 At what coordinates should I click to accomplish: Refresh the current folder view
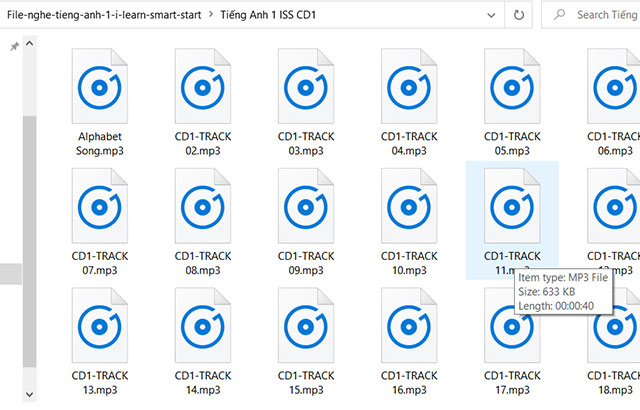click(x=519, y=15)
